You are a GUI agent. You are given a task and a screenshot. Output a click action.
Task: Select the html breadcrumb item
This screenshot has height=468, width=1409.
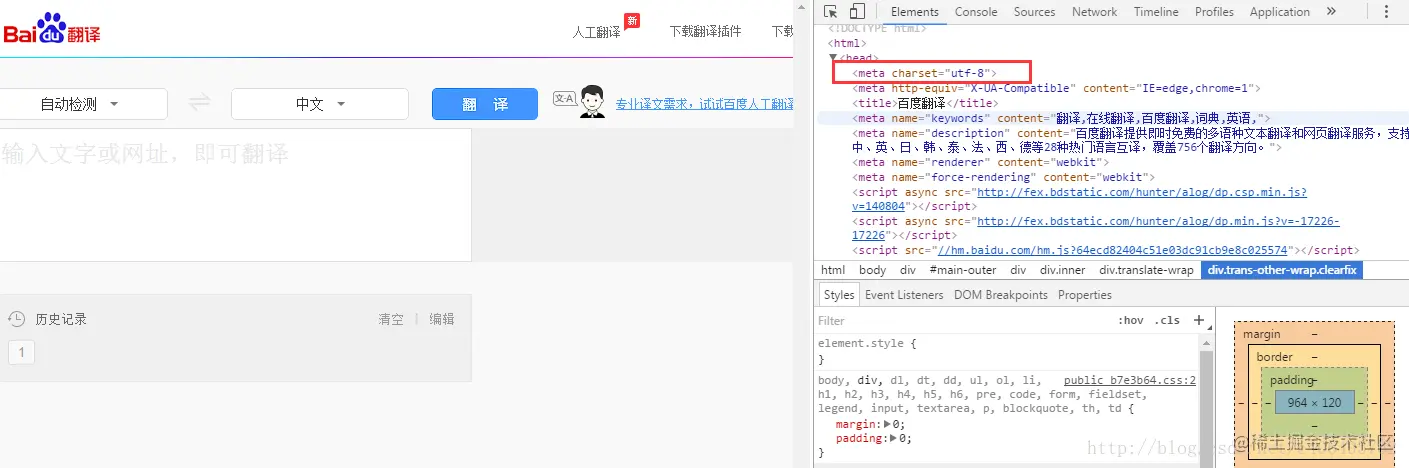[833, 270]
